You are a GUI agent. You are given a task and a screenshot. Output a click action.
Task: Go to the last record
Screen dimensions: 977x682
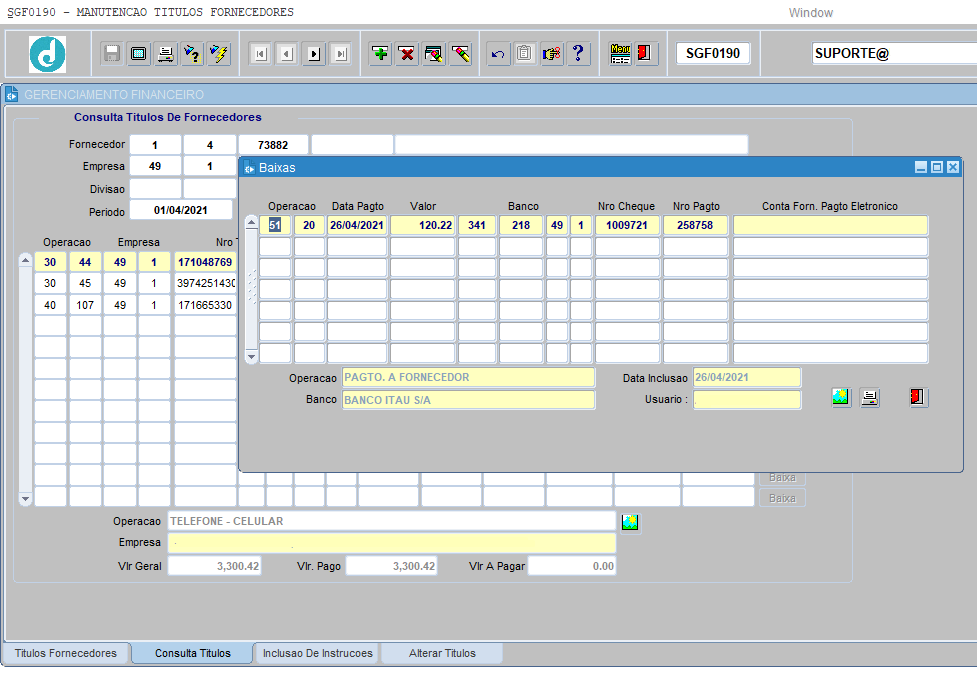coord(341,54)
